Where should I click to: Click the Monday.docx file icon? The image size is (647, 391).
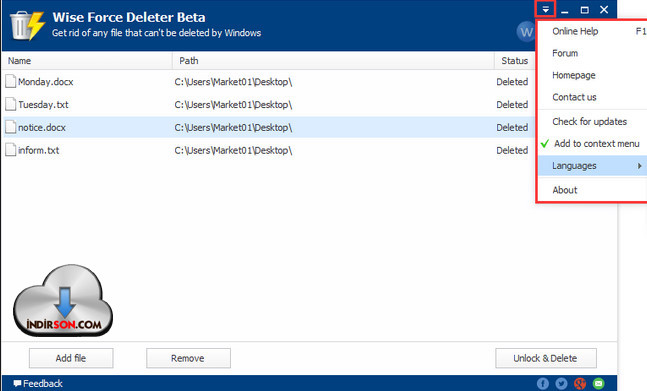coord(11,81)
